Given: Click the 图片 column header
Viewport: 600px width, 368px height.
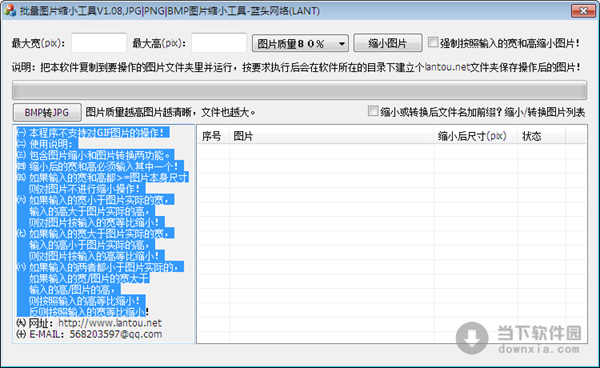Looking at the screenshot, I should pyautogui.click(x=331, y=136).
